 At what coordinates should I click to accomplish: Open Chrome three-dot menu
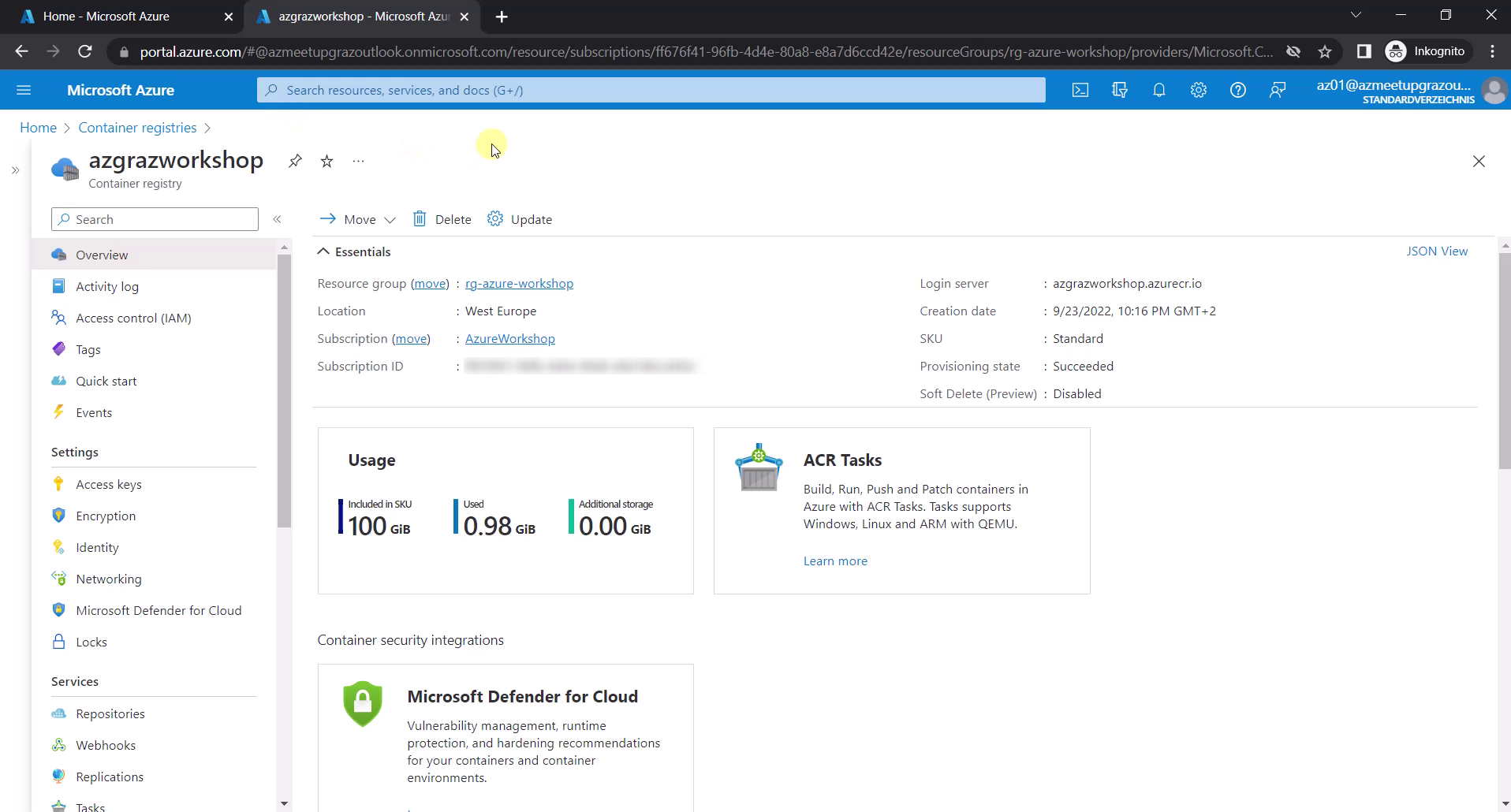tap(1493, 51)
